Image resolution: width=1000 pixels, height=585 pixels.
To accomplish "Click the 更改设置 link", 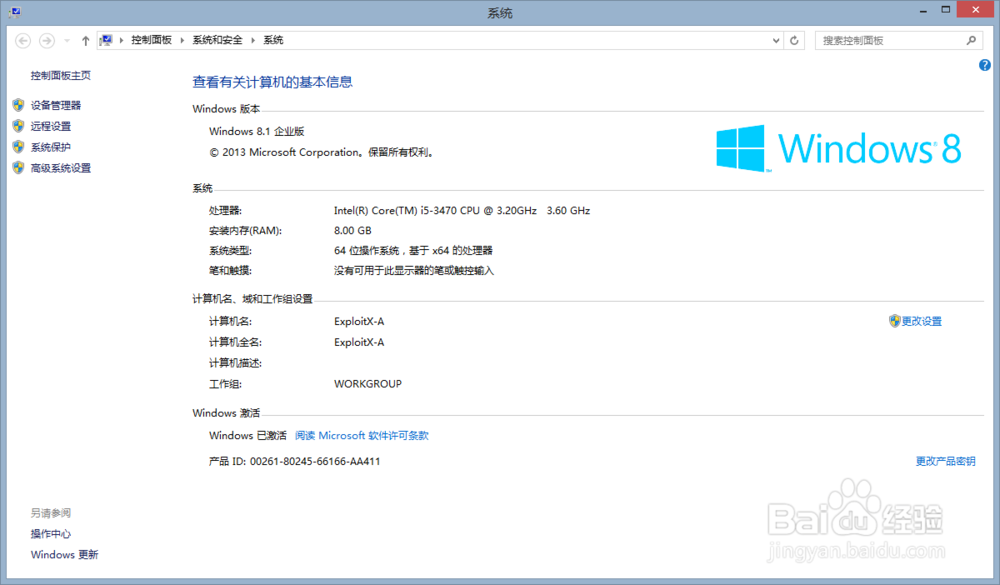I will [x=922, y=321].
